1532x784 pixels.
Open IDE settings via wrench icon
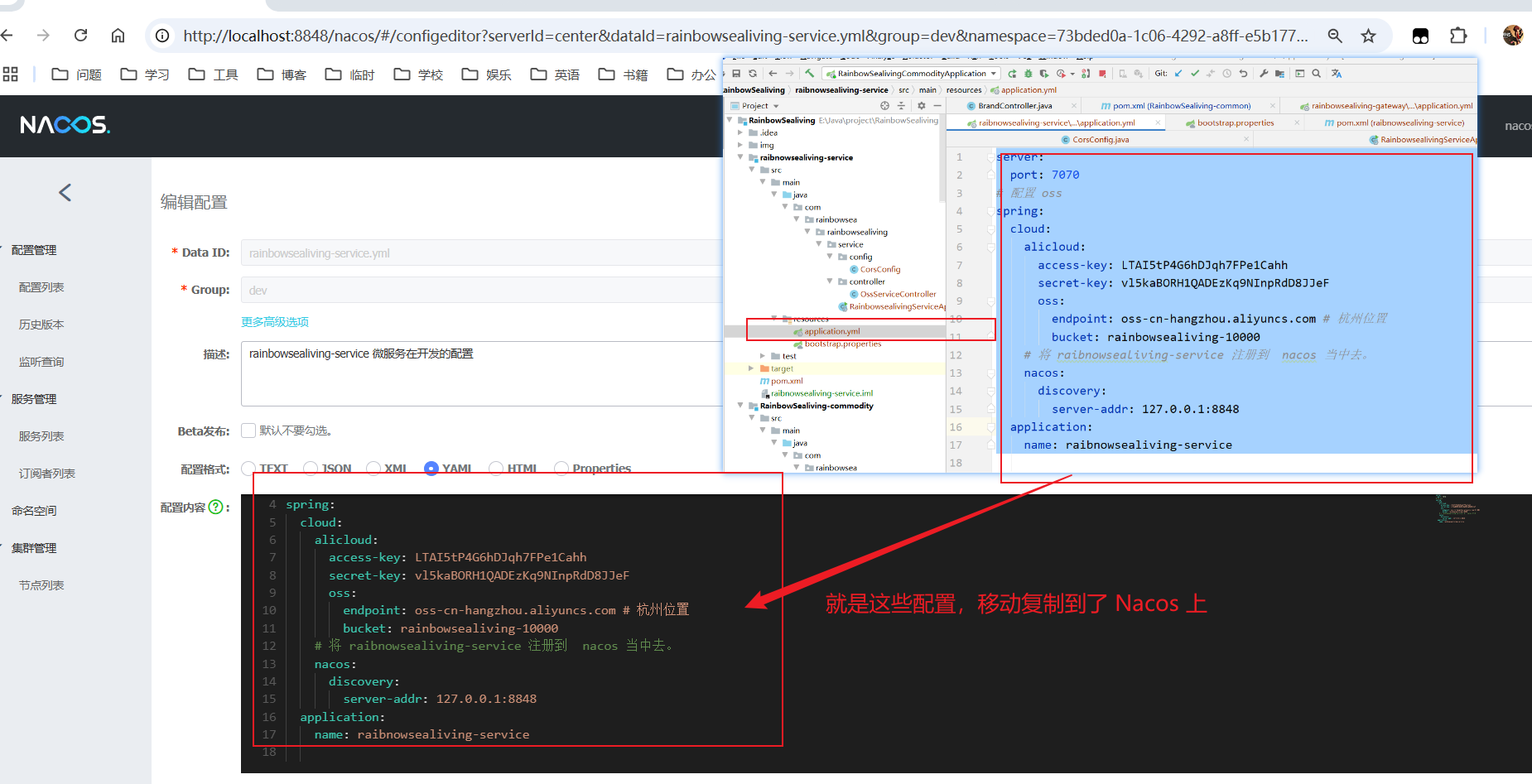pyautogui.click(x=1264, y=74)
